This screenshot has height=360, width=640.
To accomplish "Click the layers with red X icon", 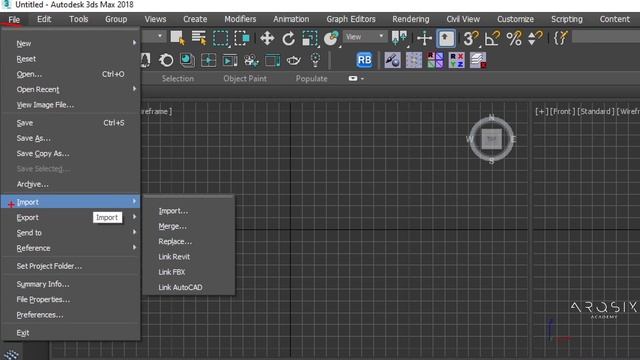I will (478, 60).
